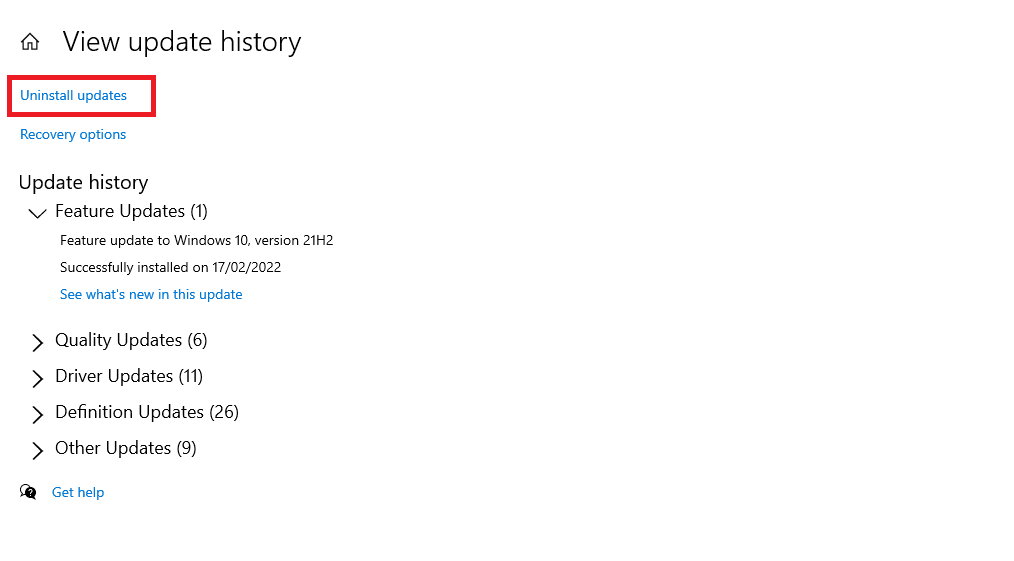
Task: Click the Quality Updates (6) heading text
Action: point(131,341)
